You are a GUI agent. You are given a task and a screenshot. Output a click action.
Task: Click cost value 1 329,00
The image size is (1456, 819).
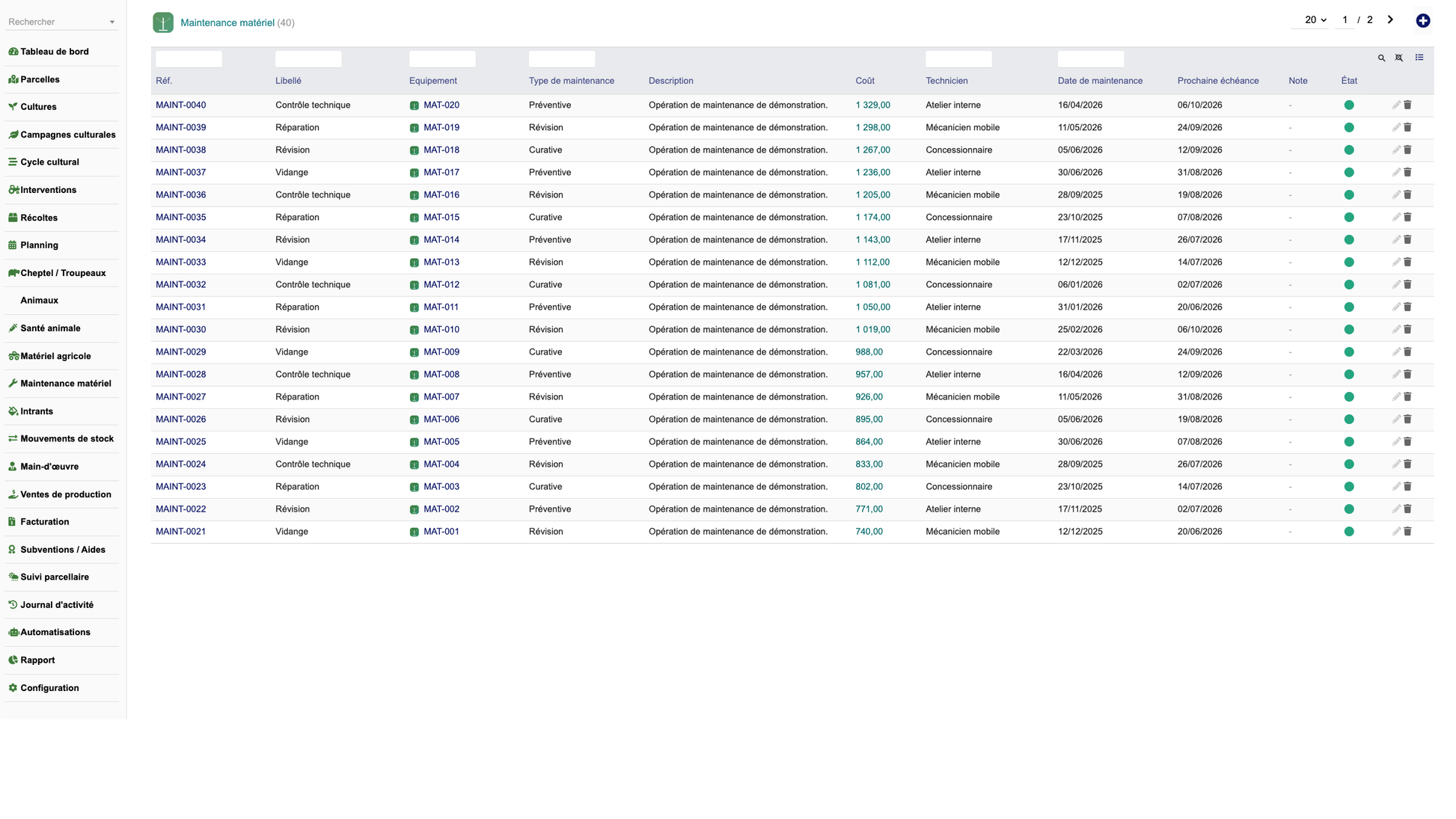[x=872, y=105]
